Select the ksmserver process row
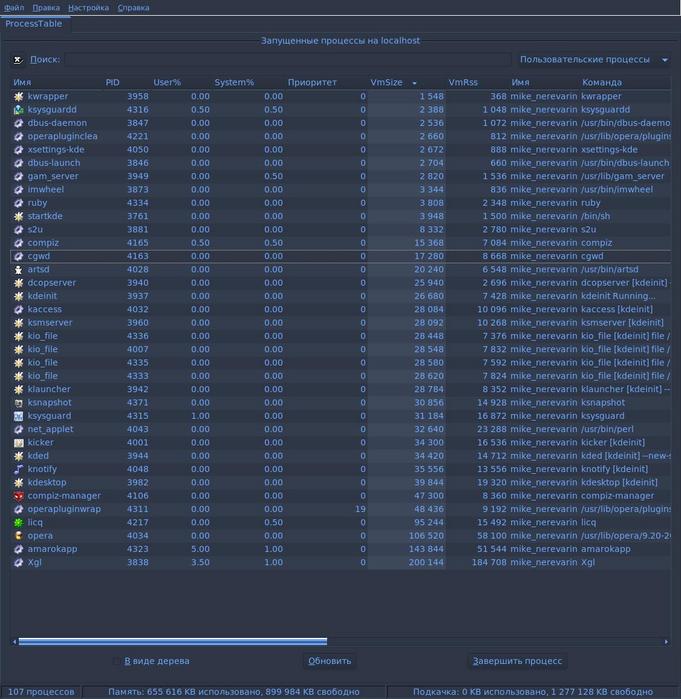681x699 pixels. tap(340, 323)
